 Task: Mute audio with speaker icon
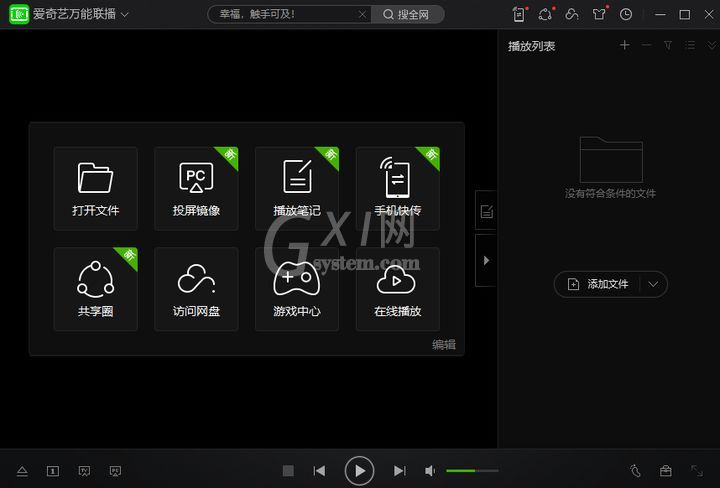(x=430, y=471)
